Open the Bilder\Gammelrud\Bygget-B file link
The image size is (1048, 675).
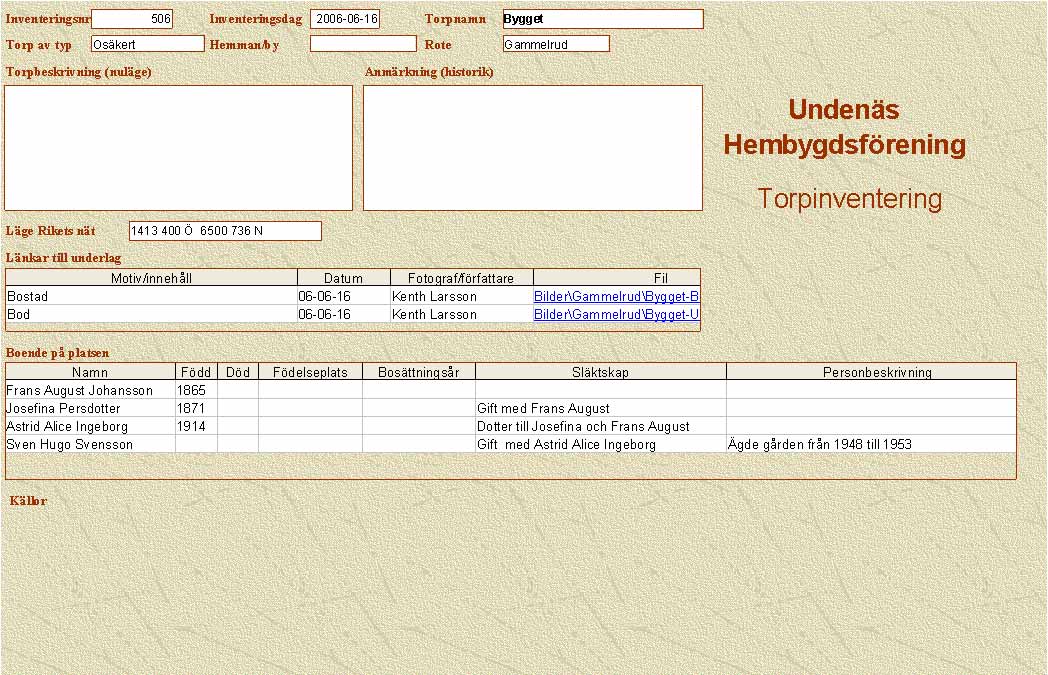point(616,296)
